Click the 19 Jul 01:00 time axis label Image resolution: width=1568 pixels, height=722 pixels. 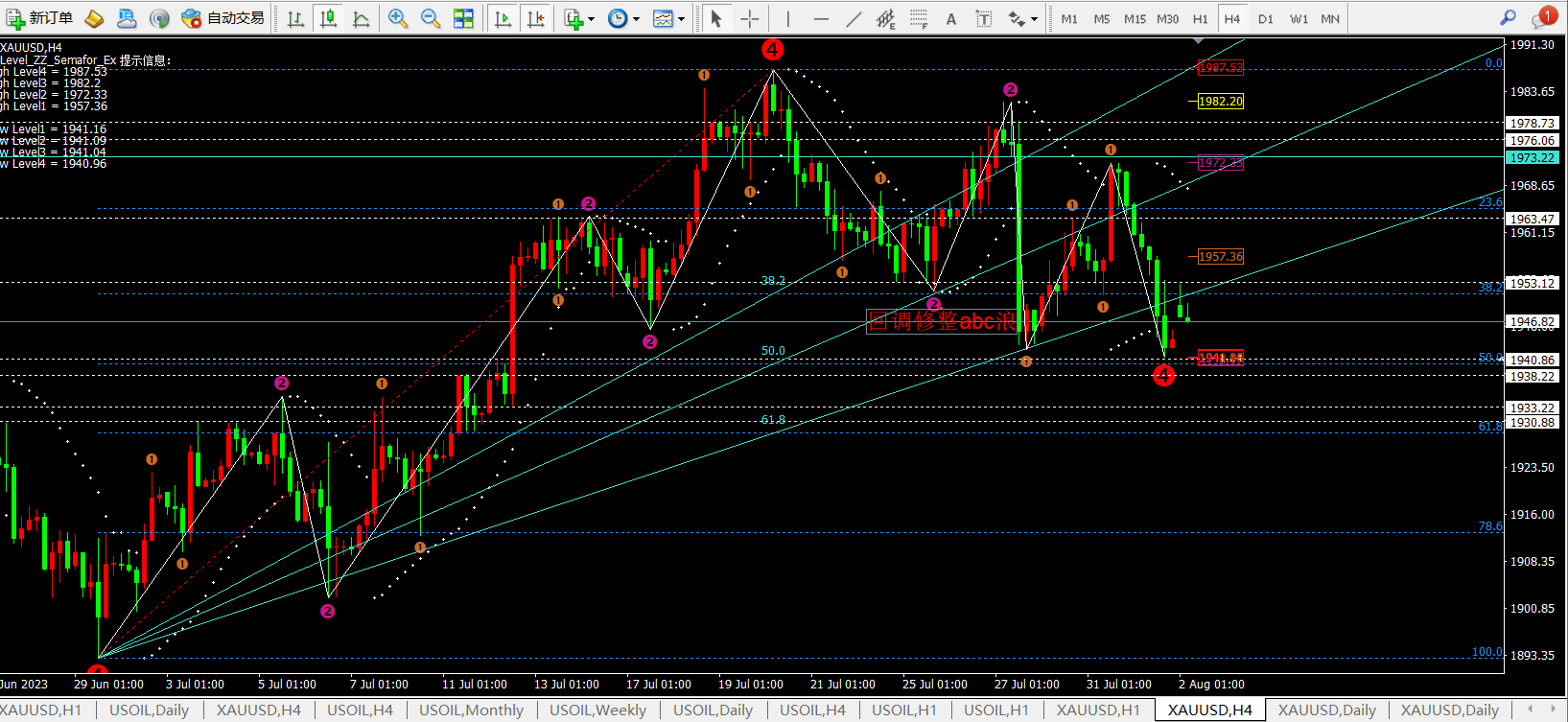tap(751, 685)
